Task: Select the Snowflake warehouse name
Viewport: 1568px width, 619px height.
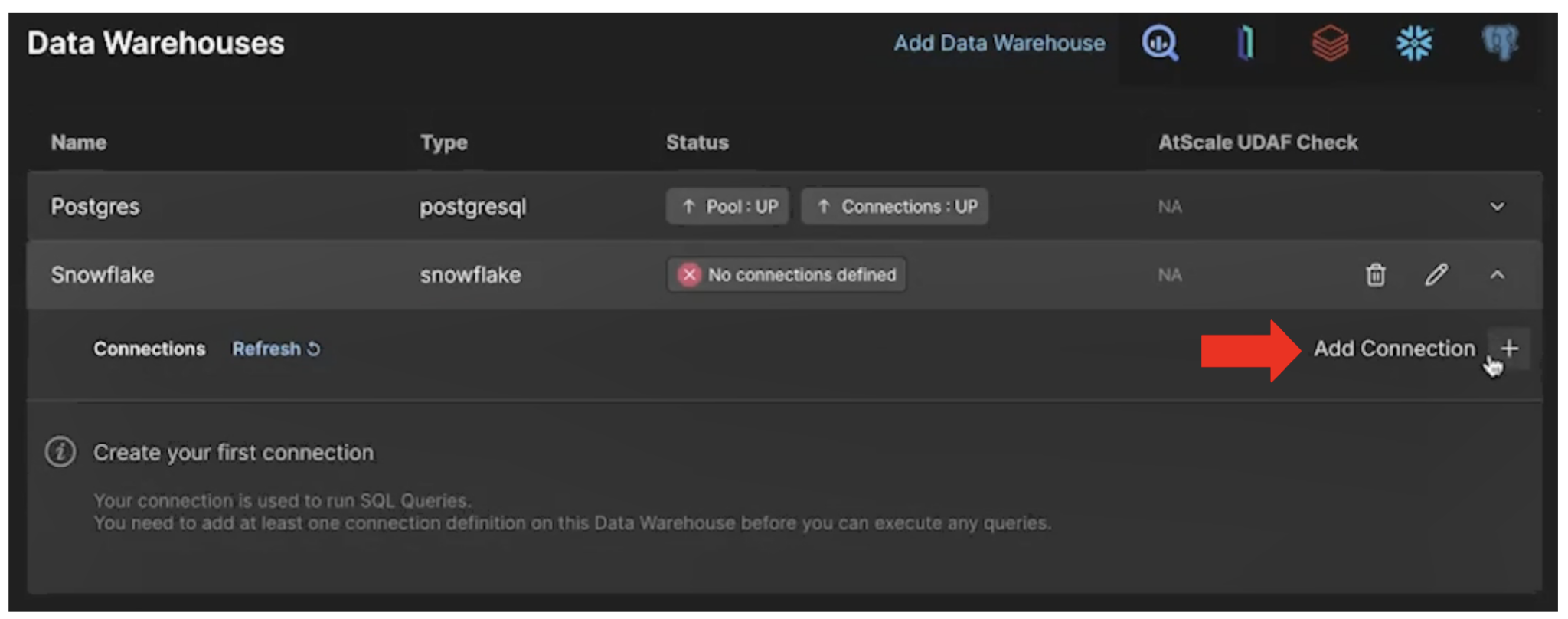Action: click(102, 275)
